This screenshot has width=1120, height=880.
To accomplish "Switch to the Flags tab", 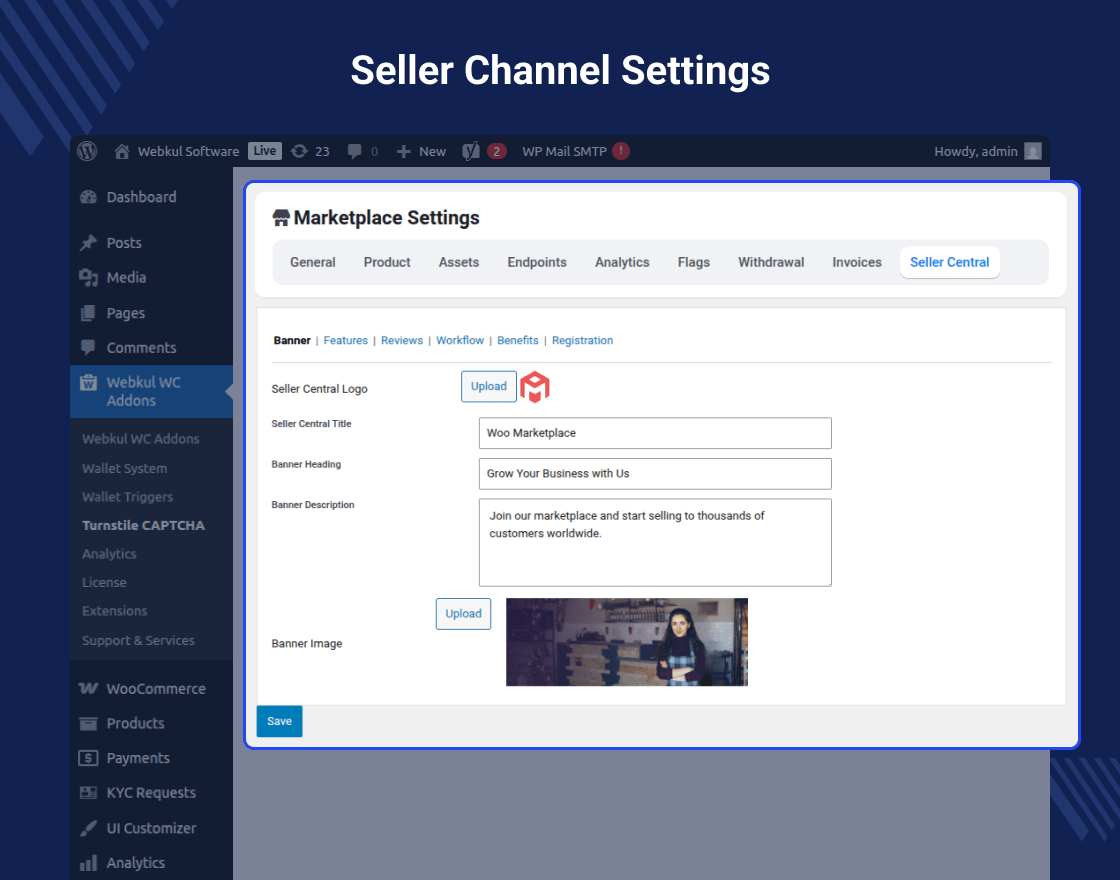I will tap(694, 262).
